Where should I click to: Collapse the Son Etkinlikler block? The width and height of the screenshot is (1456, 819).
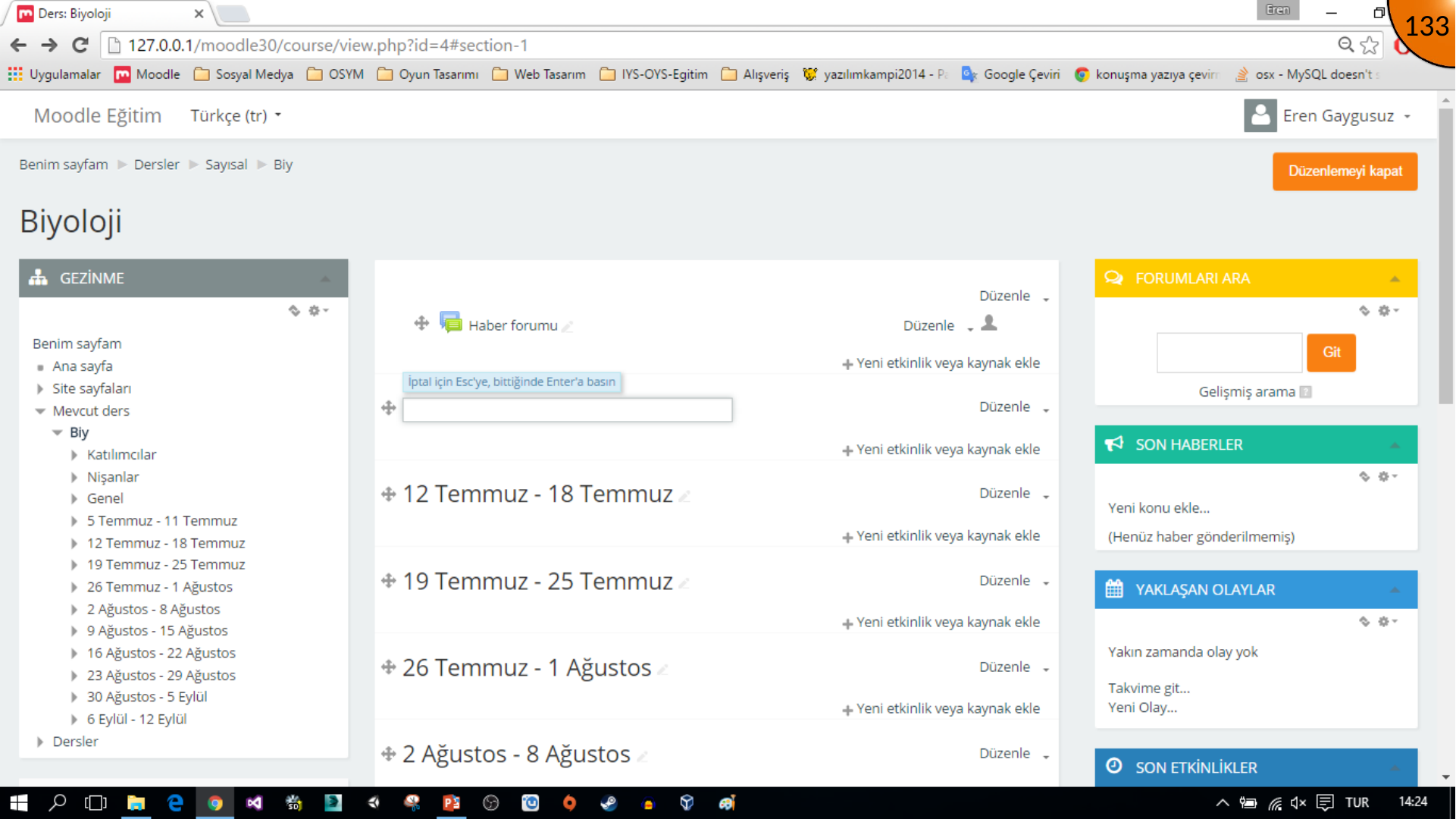point(1395,767)
